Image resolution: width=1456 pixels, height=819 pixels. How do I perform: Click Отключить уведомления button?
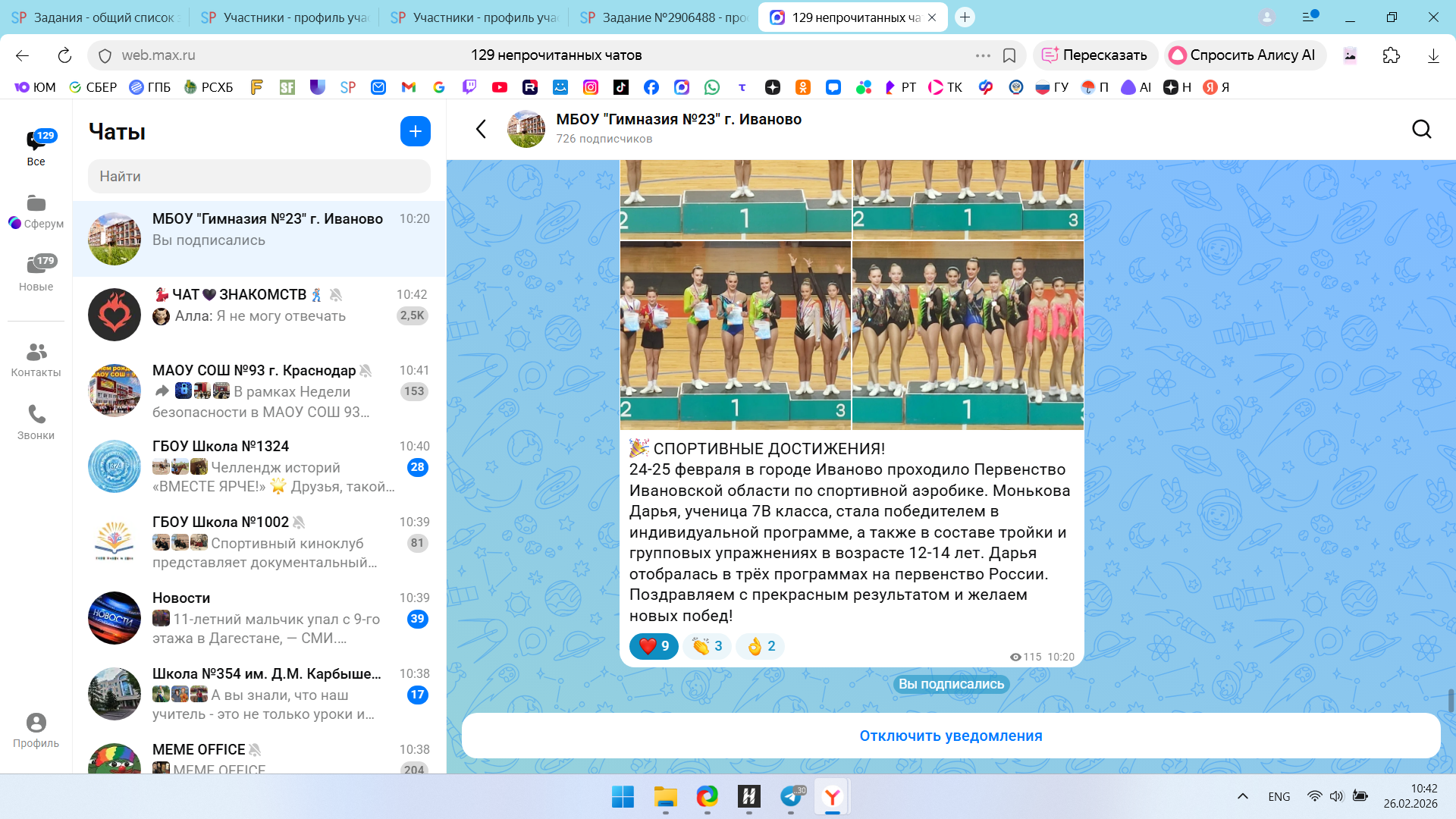[x=950, y=736]
